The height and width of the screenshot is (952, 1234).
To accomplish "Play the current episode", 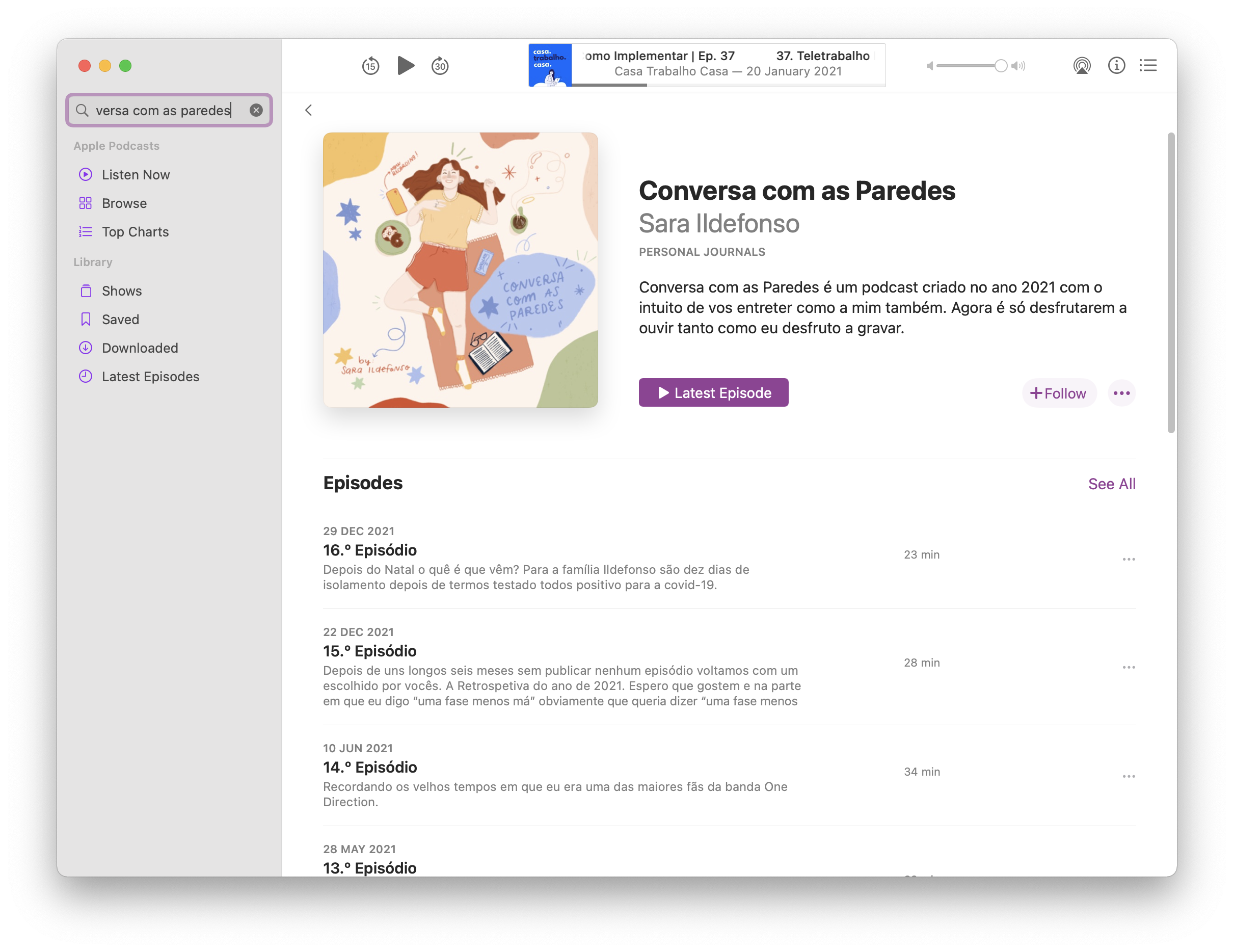I will (406, 66).
